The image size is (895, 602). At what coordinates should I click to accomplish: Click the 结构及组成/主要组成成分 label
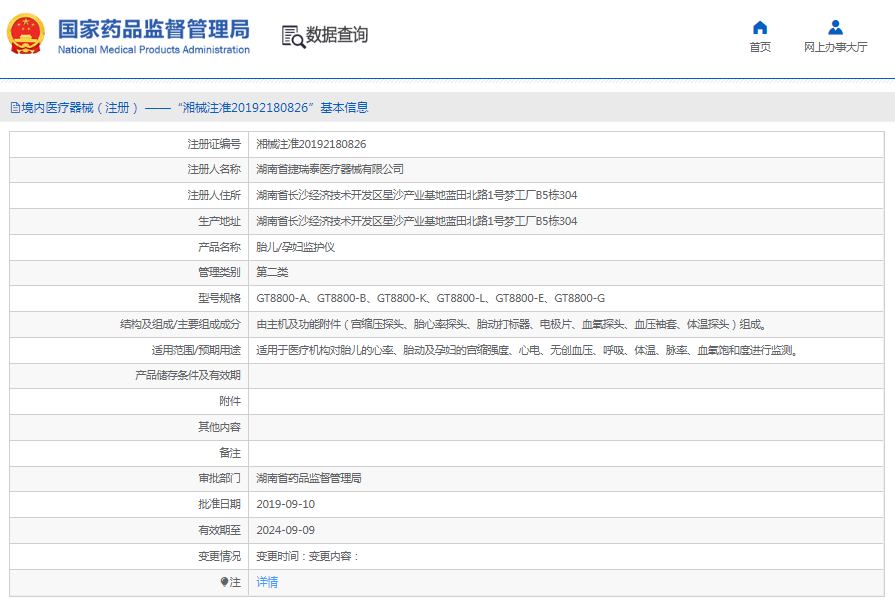pos(180,324)
